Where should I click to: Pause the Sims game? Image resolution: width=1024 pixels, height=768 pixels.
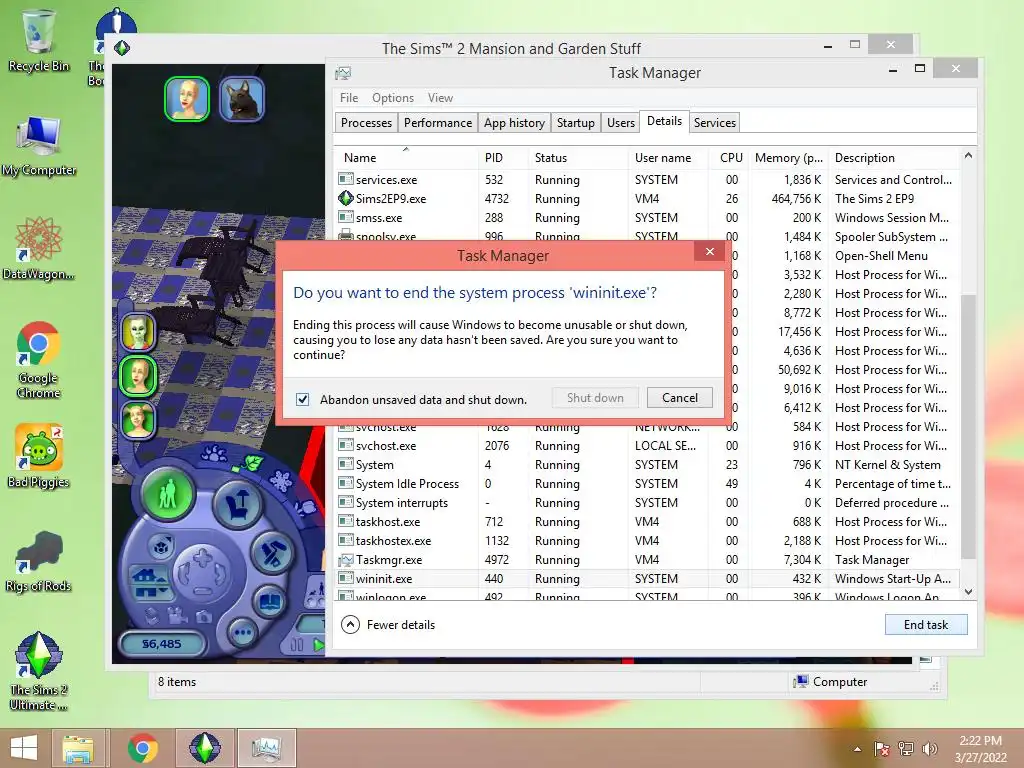pos(296,645)
